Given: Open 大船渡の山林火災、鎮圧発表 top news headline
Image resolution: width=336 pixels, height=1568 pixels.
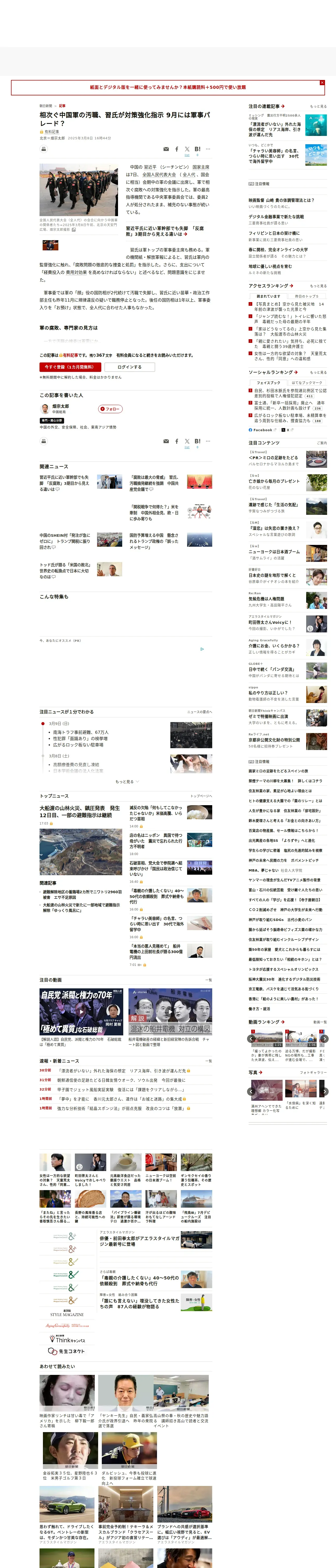Looking at the screenshot, I should (x=80, y=812).
